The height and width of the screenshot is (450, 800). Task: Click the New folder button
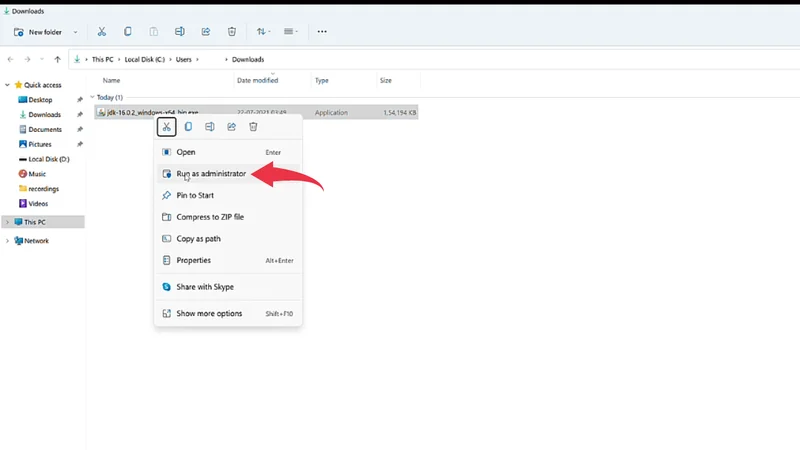40,31
